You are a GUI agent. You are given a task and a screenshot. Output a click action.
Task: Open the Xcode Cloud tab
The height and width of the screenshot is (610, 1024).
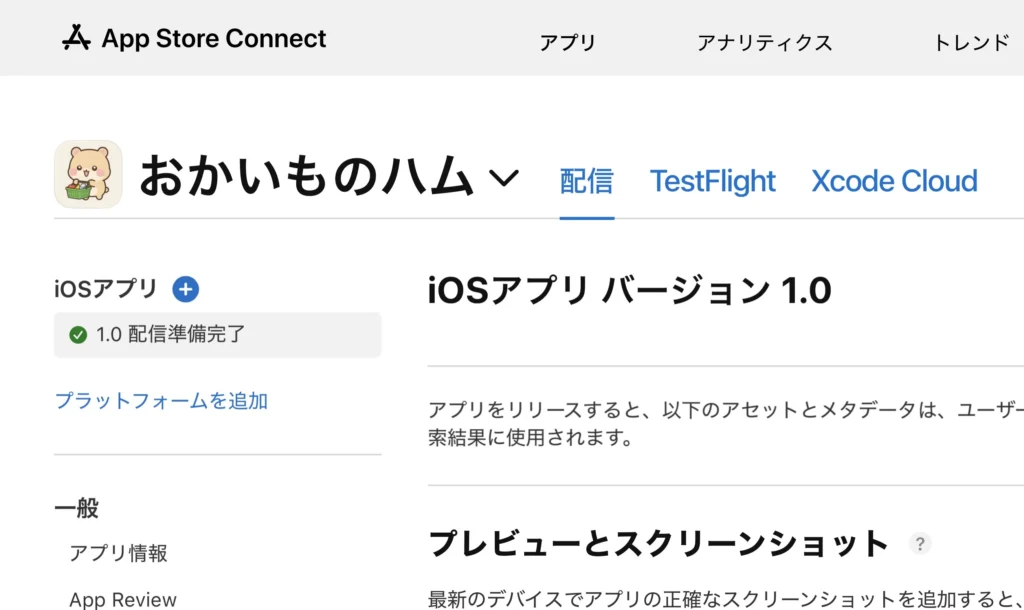click(x=893, y=181)
